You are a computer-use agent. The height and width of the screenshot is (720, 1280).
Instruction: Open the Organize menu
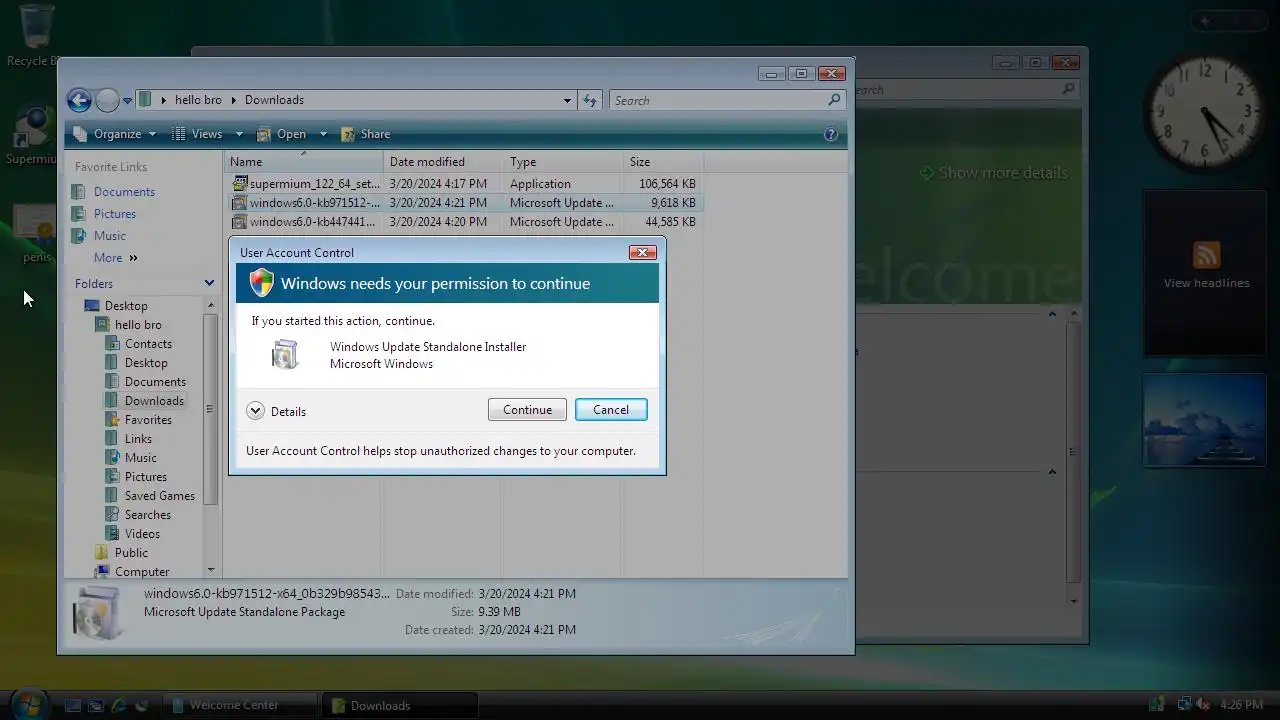click(x=116, y=134)
